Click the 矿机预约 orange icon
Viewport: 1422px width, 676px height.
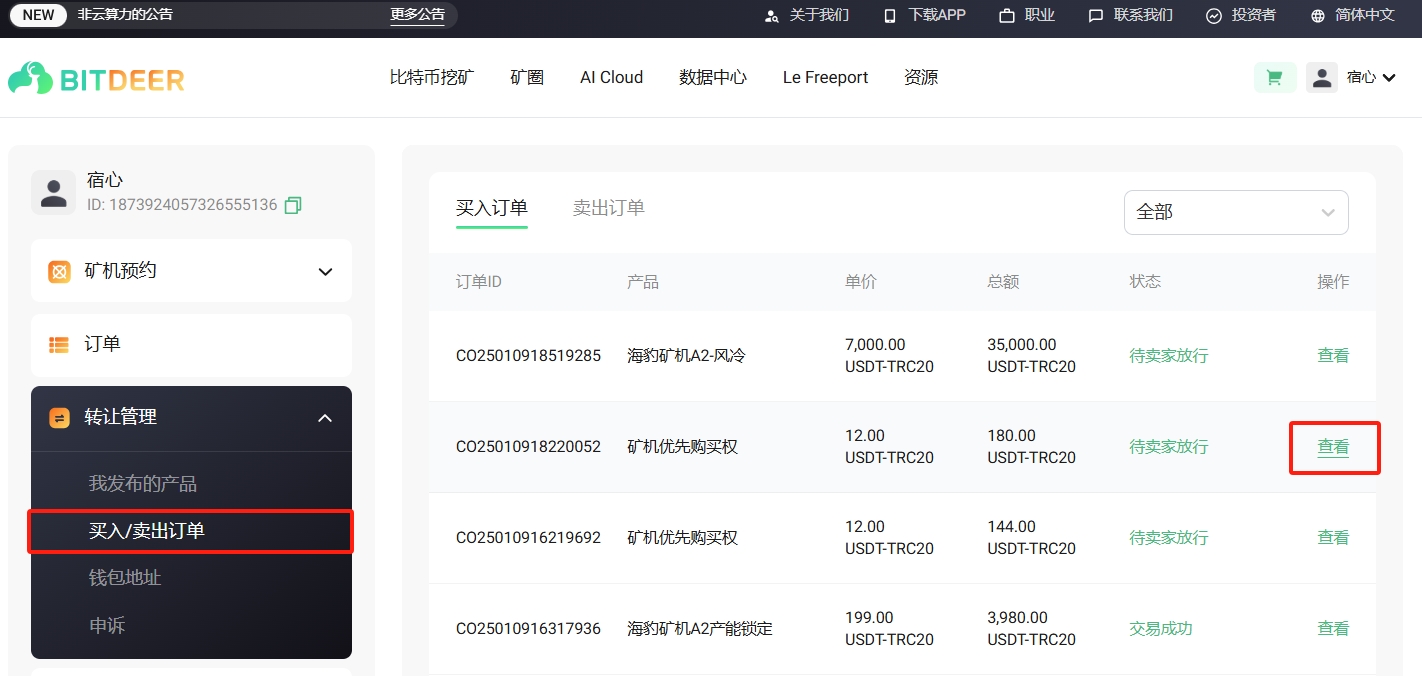click(60, 271)
